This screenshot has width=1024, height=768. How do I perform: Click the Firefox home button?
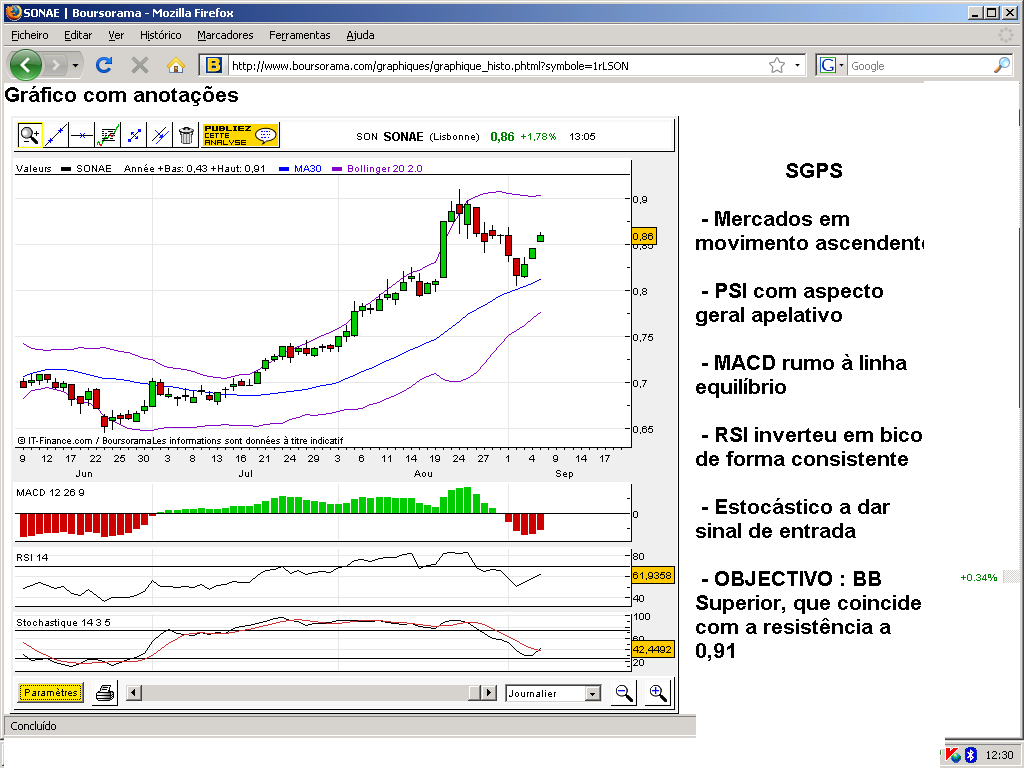[176, 65]
